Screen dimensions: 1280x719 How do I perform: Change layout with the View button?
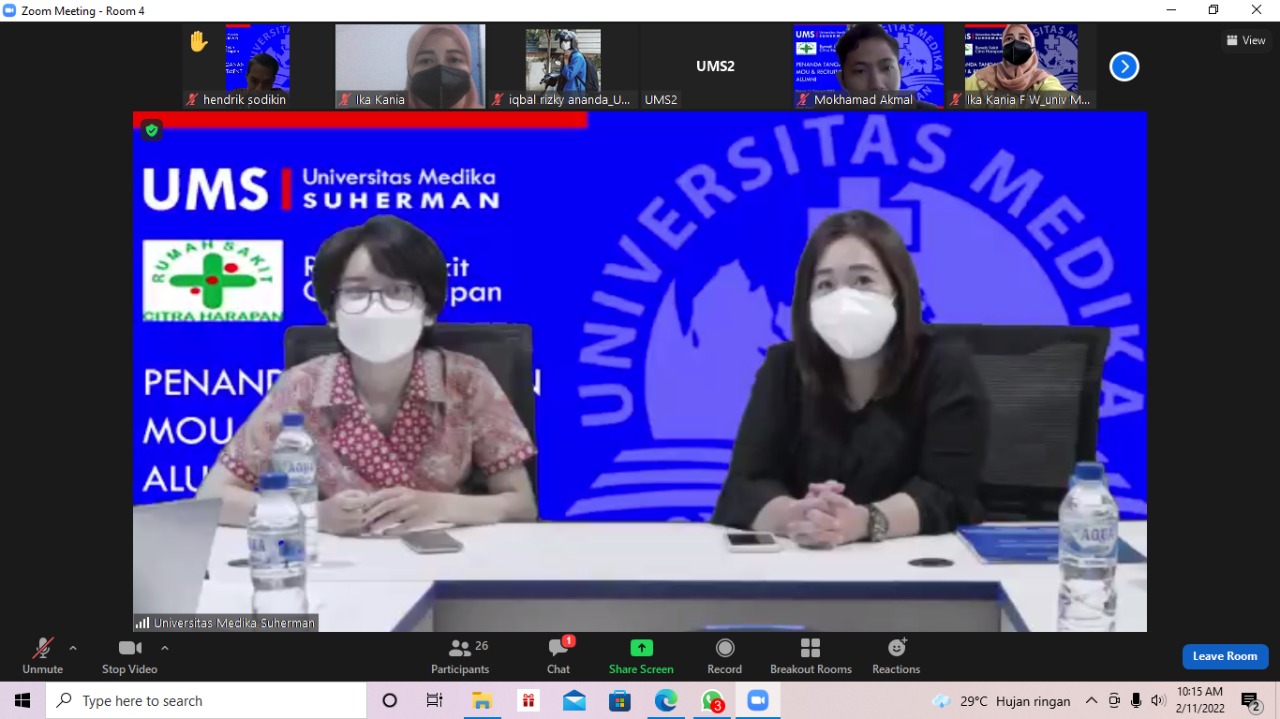[x=1246, y=41]
